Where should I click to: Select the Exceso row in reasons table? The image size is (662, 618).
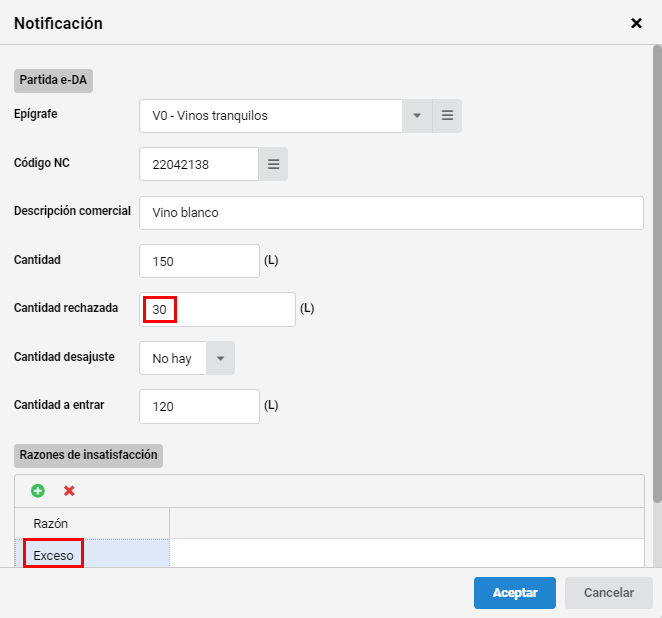[x=92, y=554]
